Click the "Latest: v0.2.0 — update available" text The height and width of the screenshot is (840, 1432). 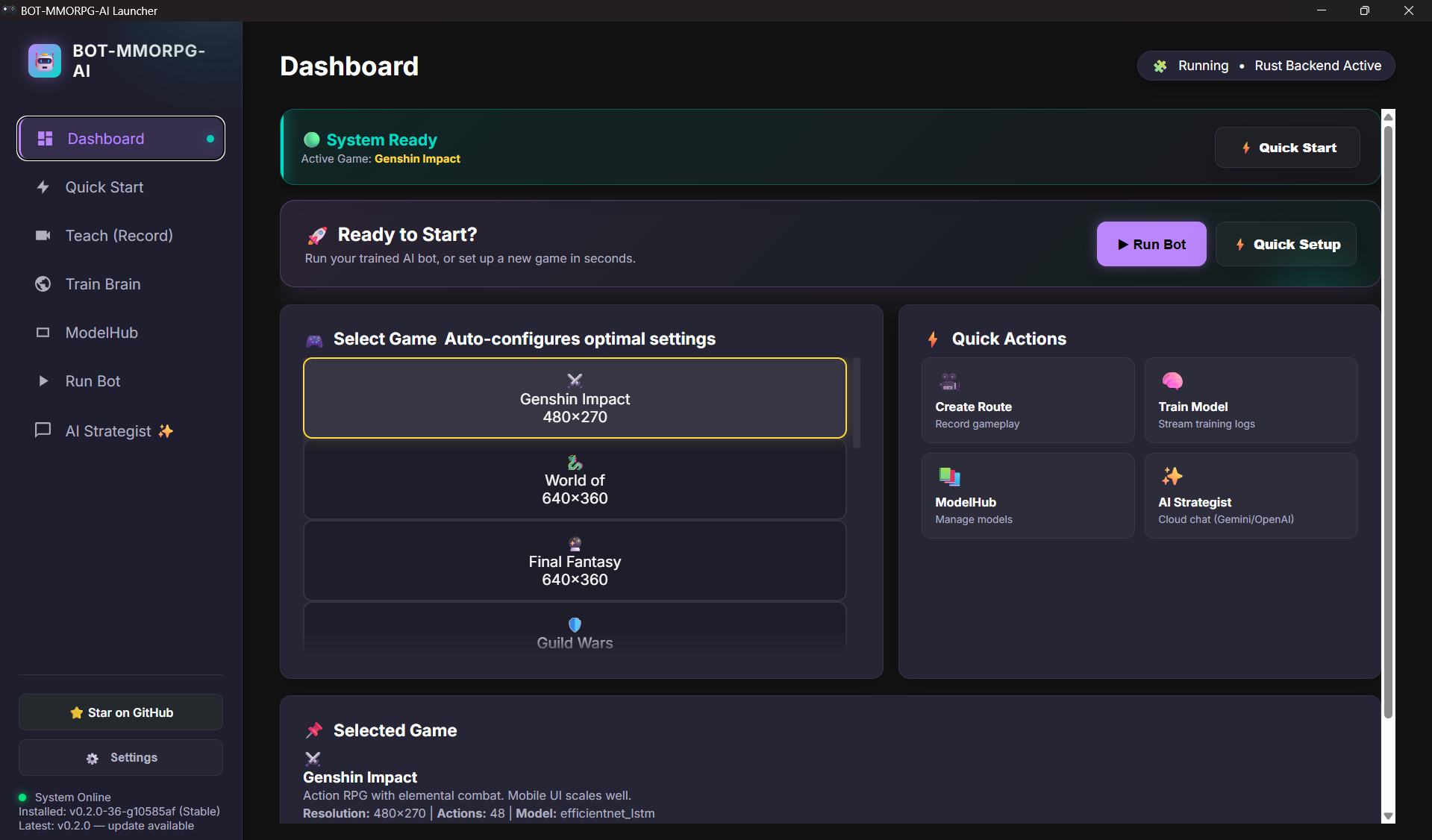[x=107, y=826]
